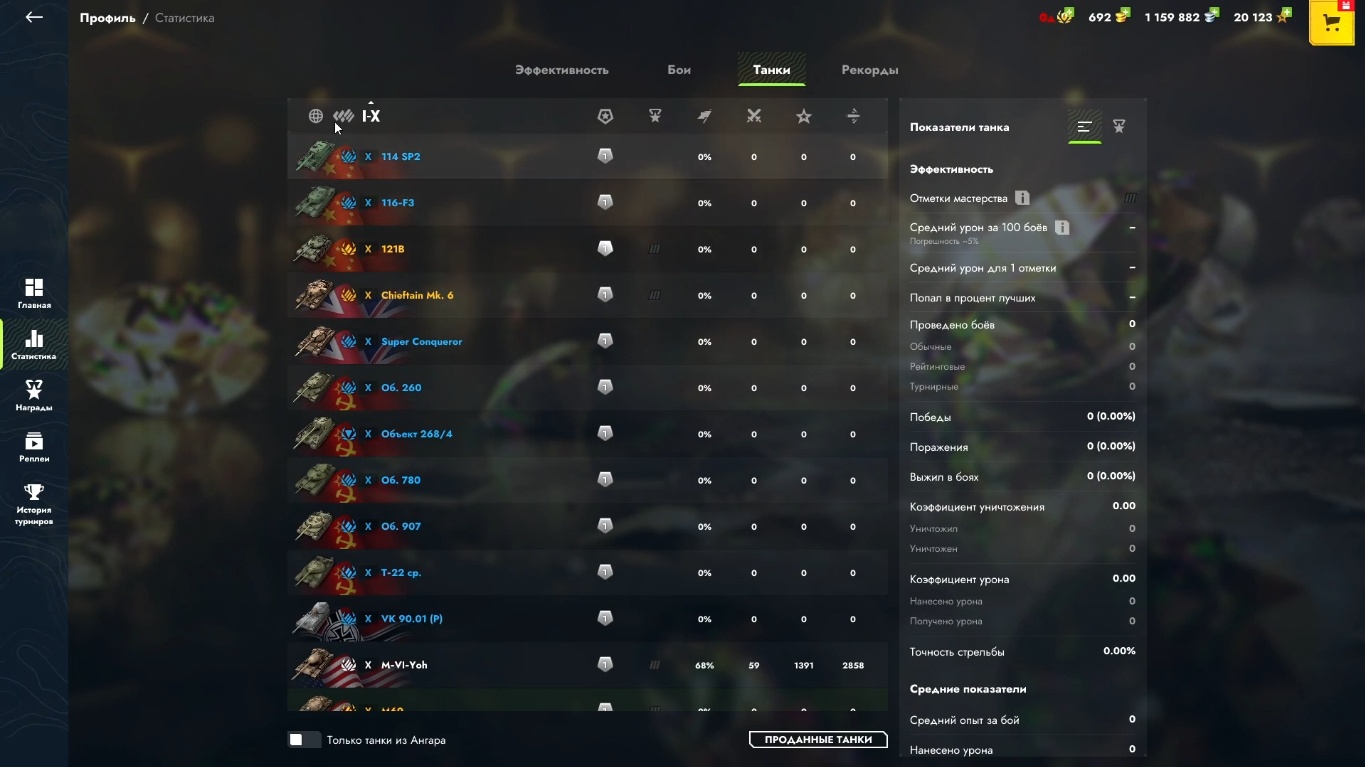Switch to the Рекорды tab
This screenshot has width=1365, height=767.
click(x=870, y=70)
